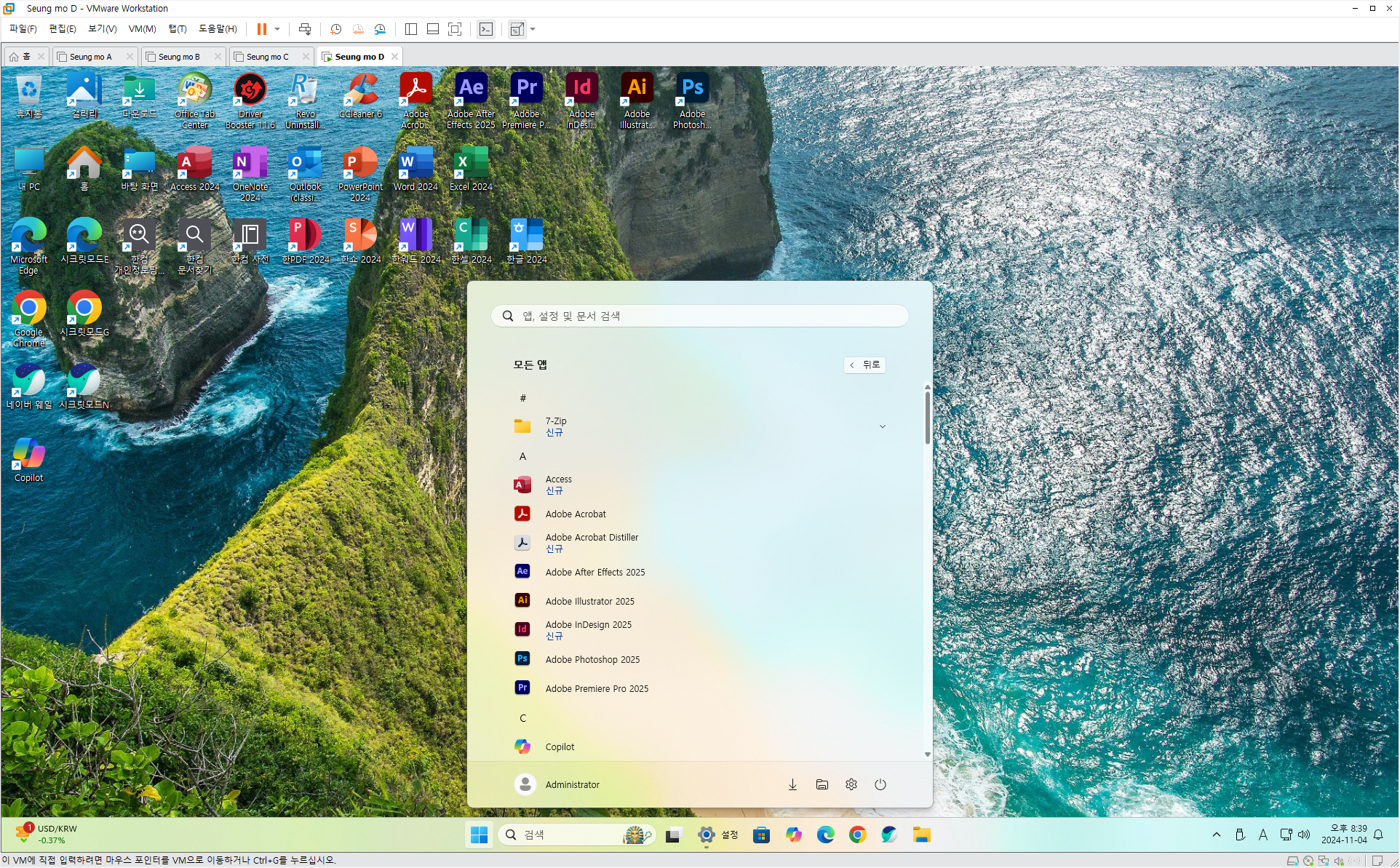Toggle the thumbnail bar view icon

[x=433, y=29]
